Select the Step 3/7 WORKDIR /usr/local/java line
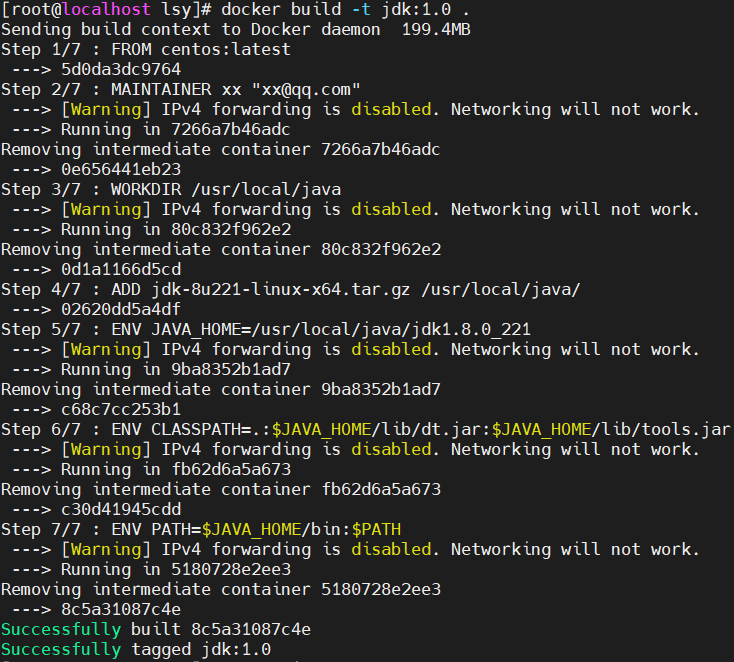 click(x=171, y=190)
